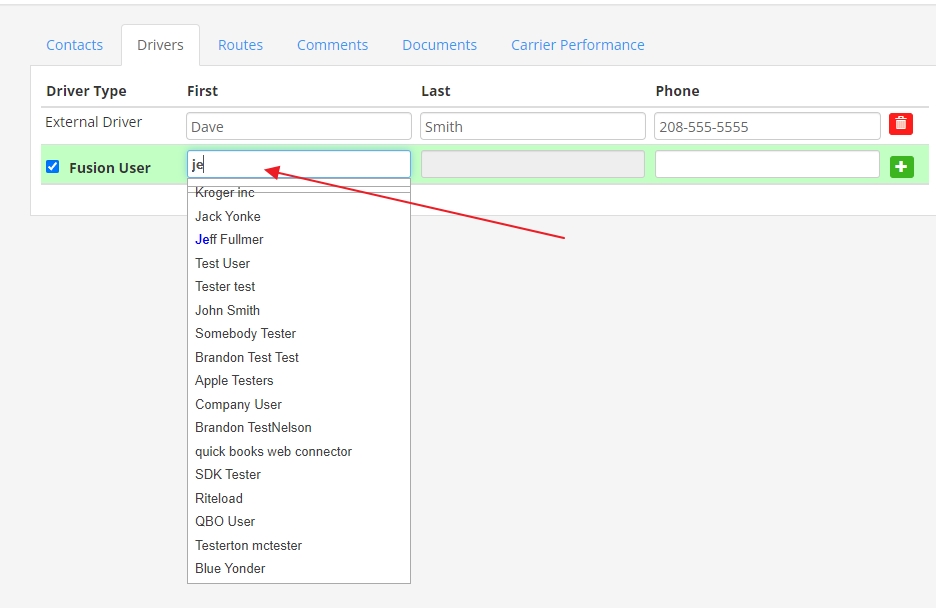Viewport: 936px width, 608px height.
Task: Choose quick books web connector option
Action: (273, 451)
